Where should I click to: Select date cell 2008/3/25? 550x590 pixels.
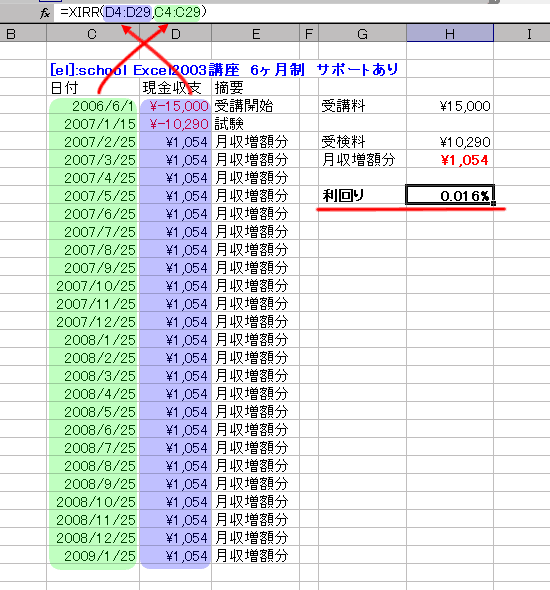(93, 376)
